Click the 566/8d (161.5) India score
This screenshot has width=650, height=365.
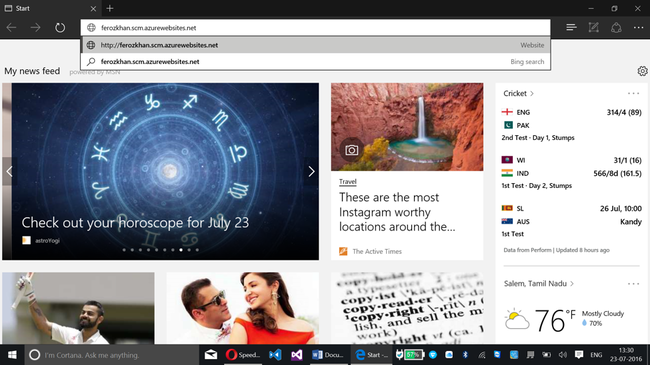[x=617, y=173]
